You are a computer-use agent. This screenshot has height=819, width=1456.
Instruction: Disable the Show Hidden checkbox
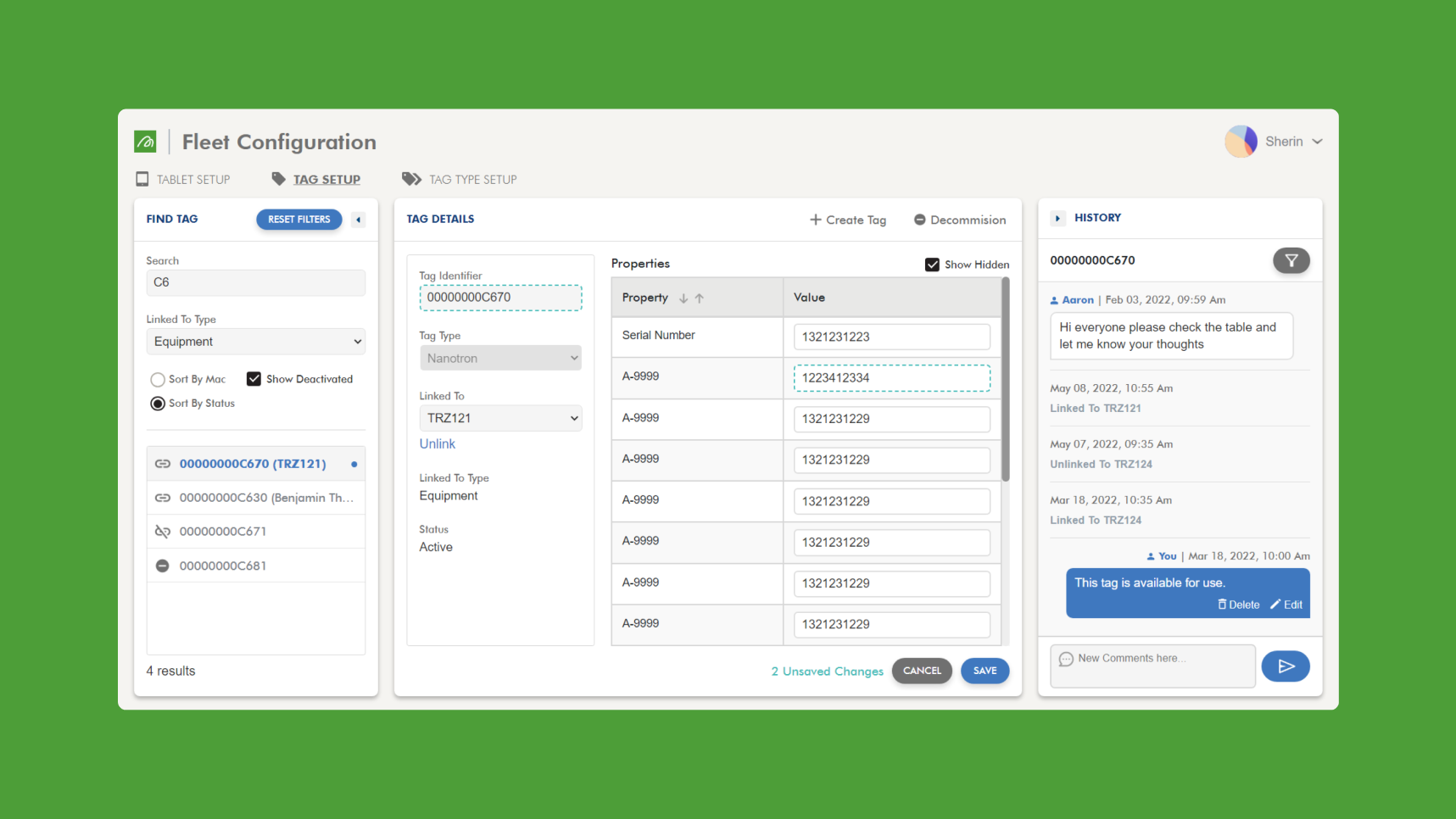coord(932,264)
